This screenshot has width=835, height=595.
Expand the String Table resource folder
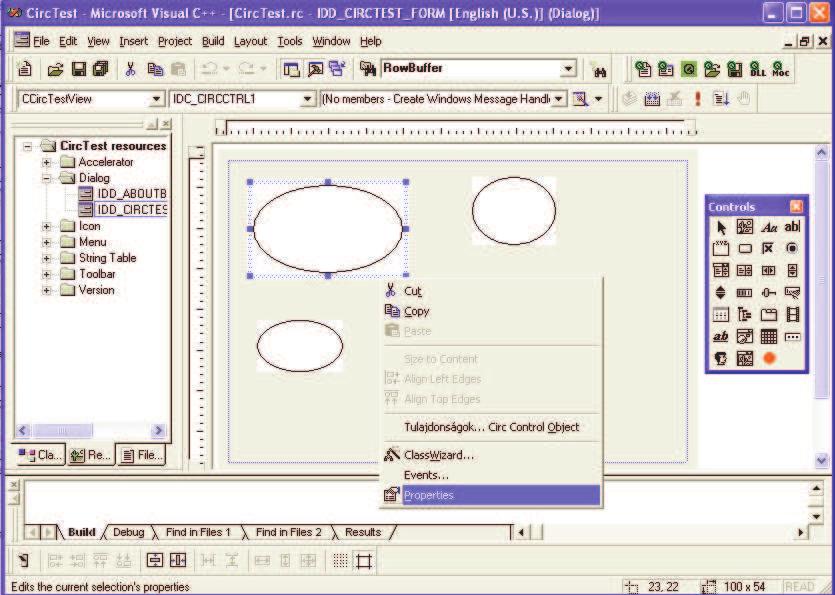(47, 258)
